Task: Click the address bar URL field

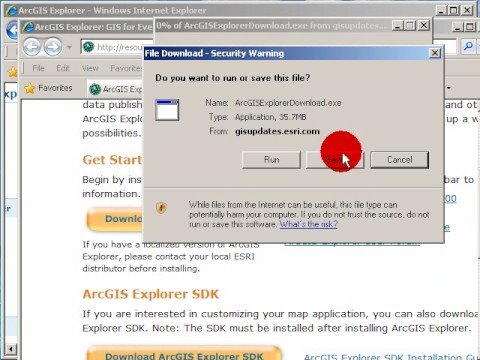Action: (117, 47)
